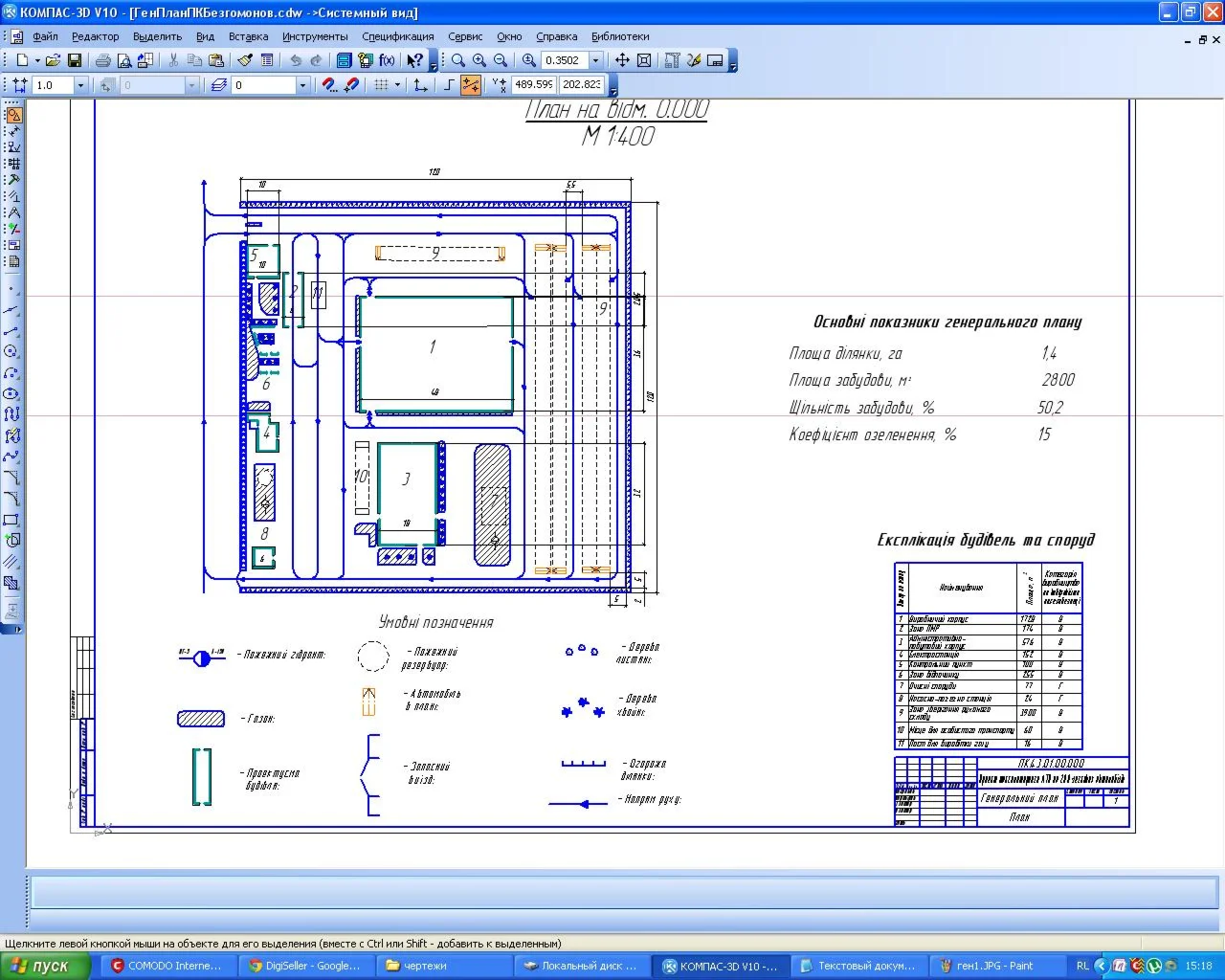The height and width of the screenshot is (980, 1225).
Task: Select the rectangle drawing tool
Action: click(11, 520)
